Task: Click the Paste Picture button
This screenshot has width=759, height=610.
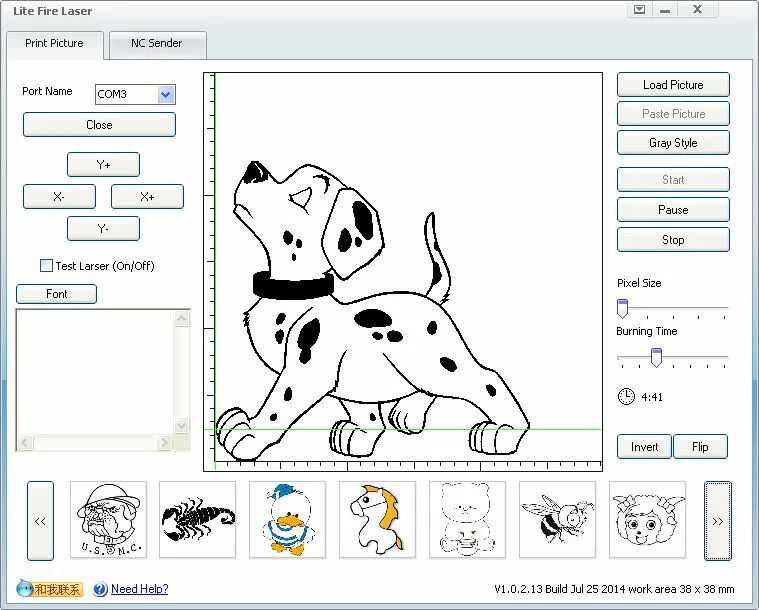Action: pos(673,114)
